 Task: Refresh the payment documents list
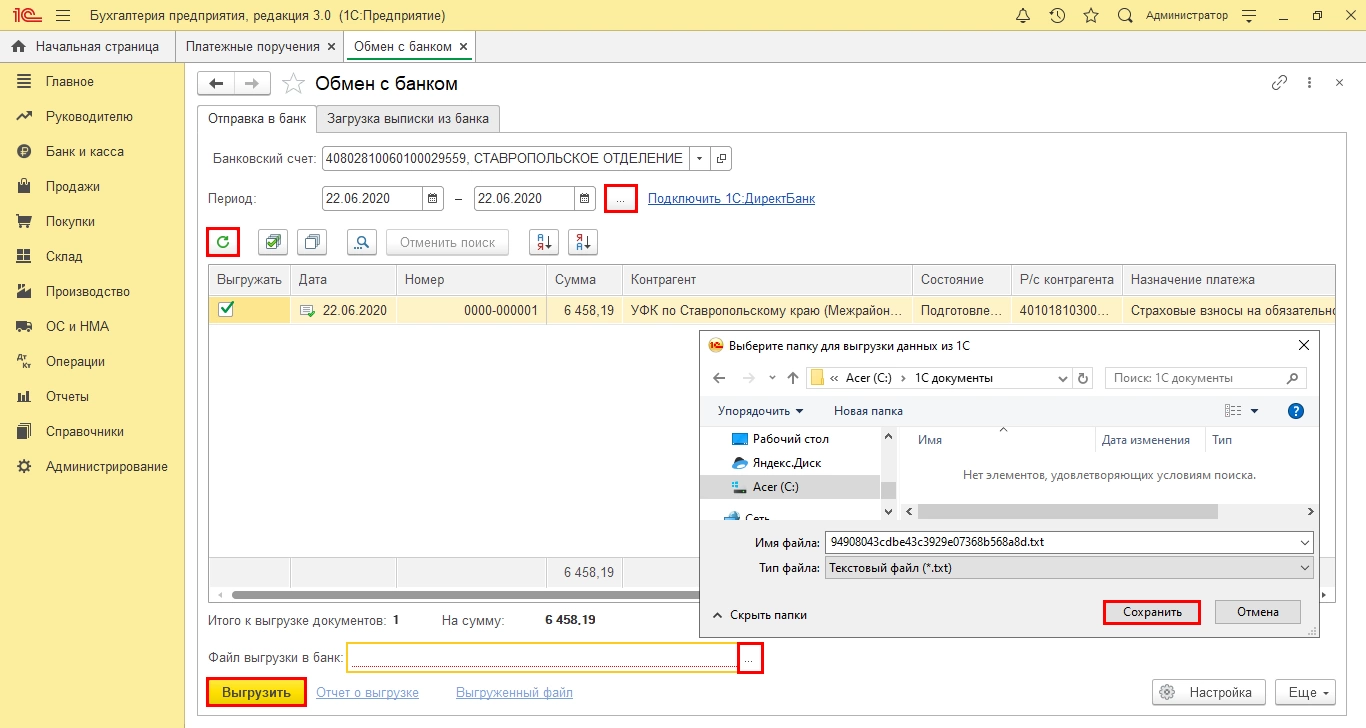click(223, 242)
